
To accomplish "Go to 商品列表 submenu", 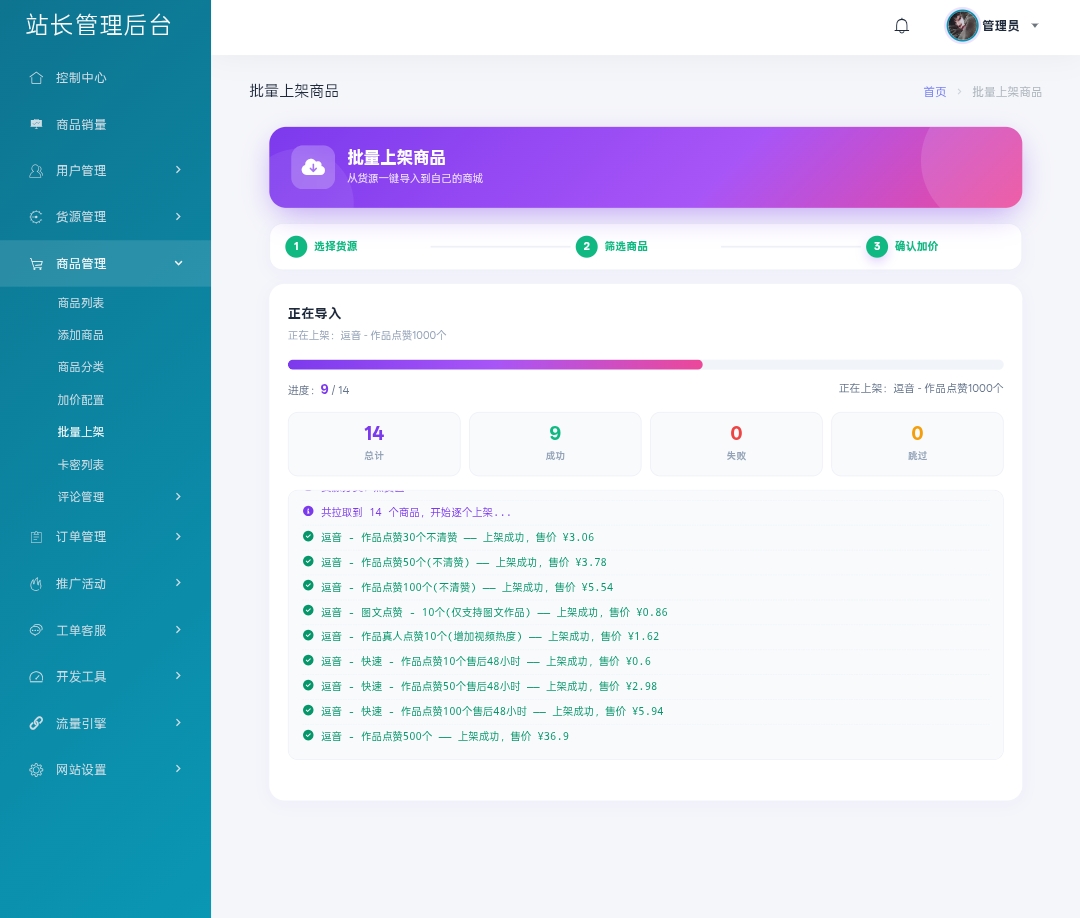I will [81, 303].
